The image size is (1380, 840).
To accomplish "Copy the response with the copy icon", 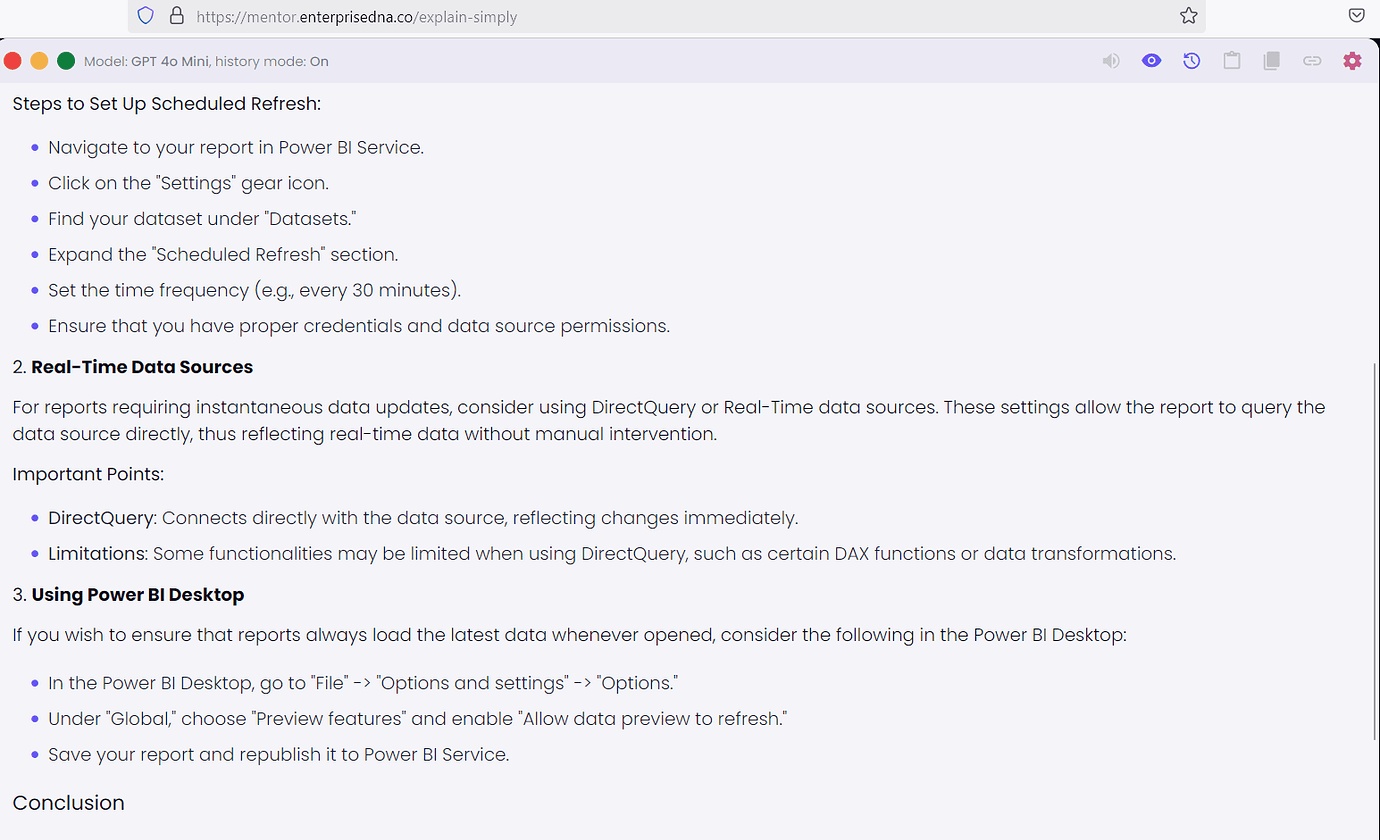I will 1271,60.
